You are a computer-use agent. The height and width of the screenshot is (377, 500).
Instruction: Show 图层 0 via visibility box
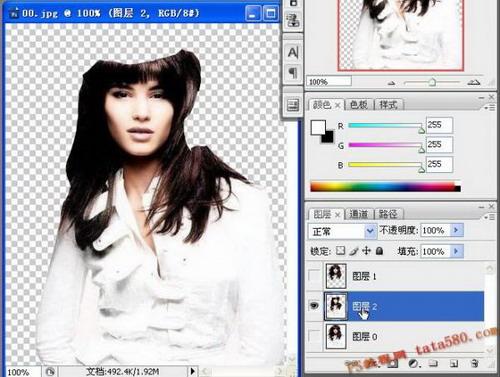click(314, 336)
